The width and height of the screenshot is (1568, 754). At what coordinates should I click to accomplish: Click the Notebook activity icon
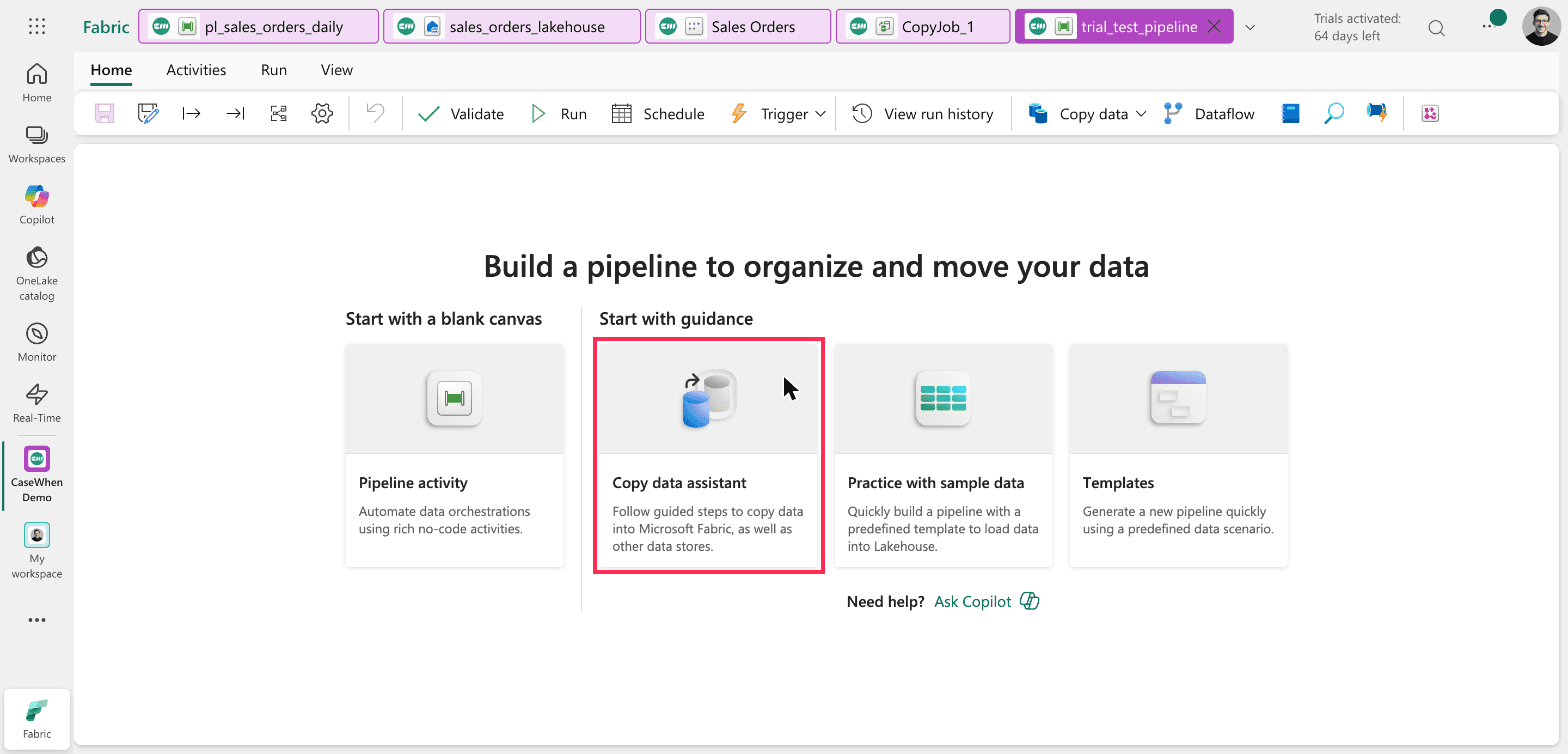coord(1290,114)
